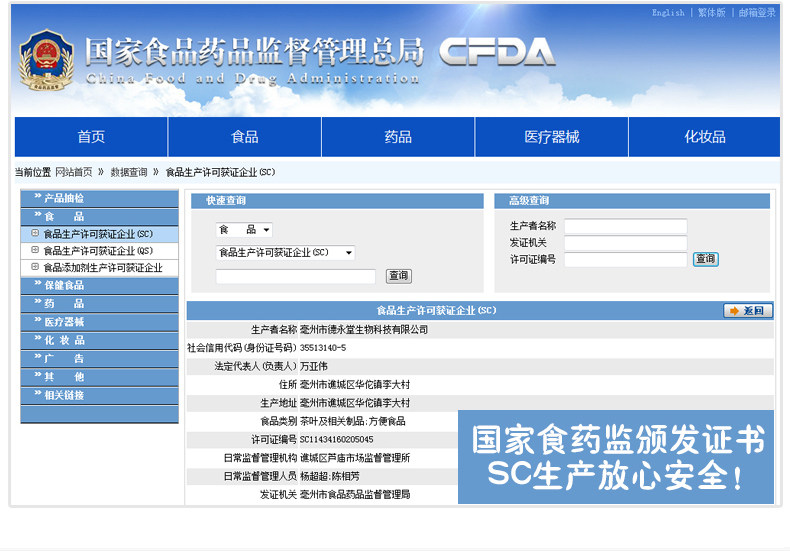Expand 食品 sidebar section
790x551 pixels.
(x=99, y=217)
